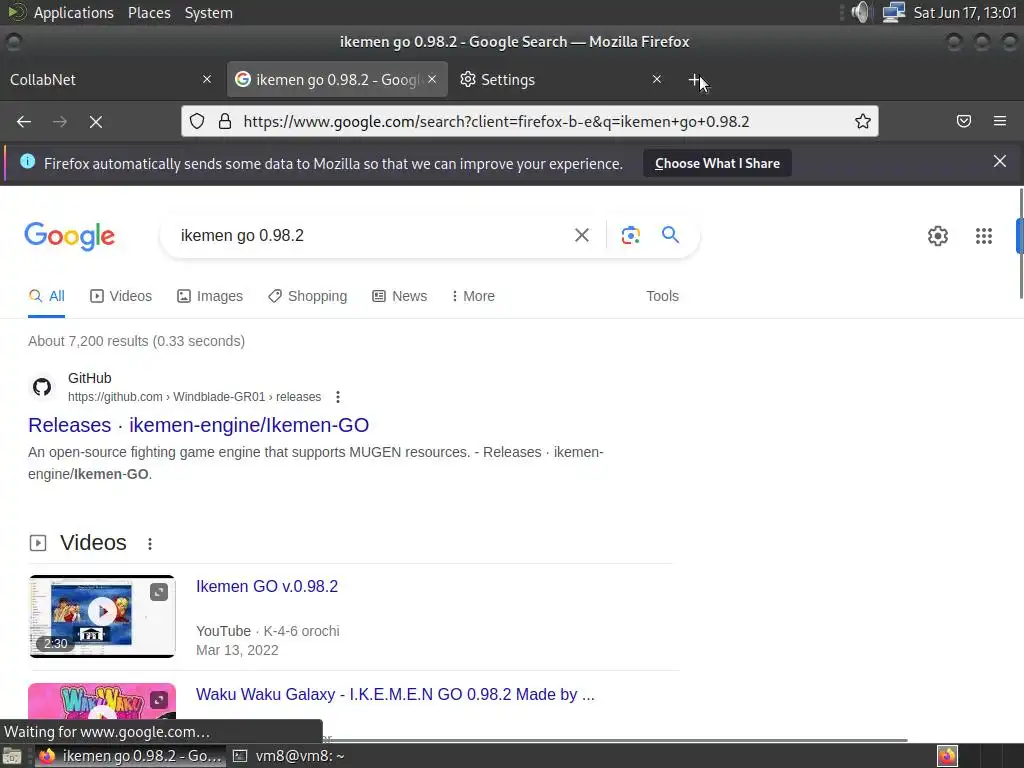1024x768 pixels.
Task: Filter results by News
Action: (400, 296)
